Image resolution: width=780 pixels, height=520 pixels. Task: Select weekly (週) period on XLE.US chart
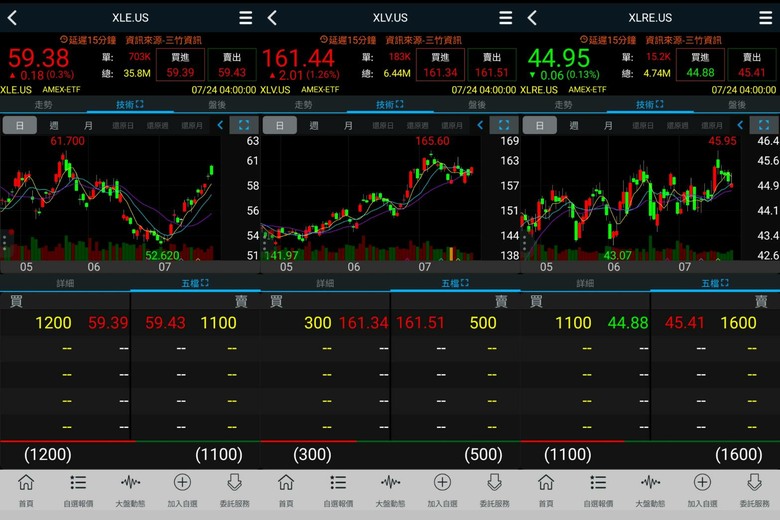tap(54, 125)
